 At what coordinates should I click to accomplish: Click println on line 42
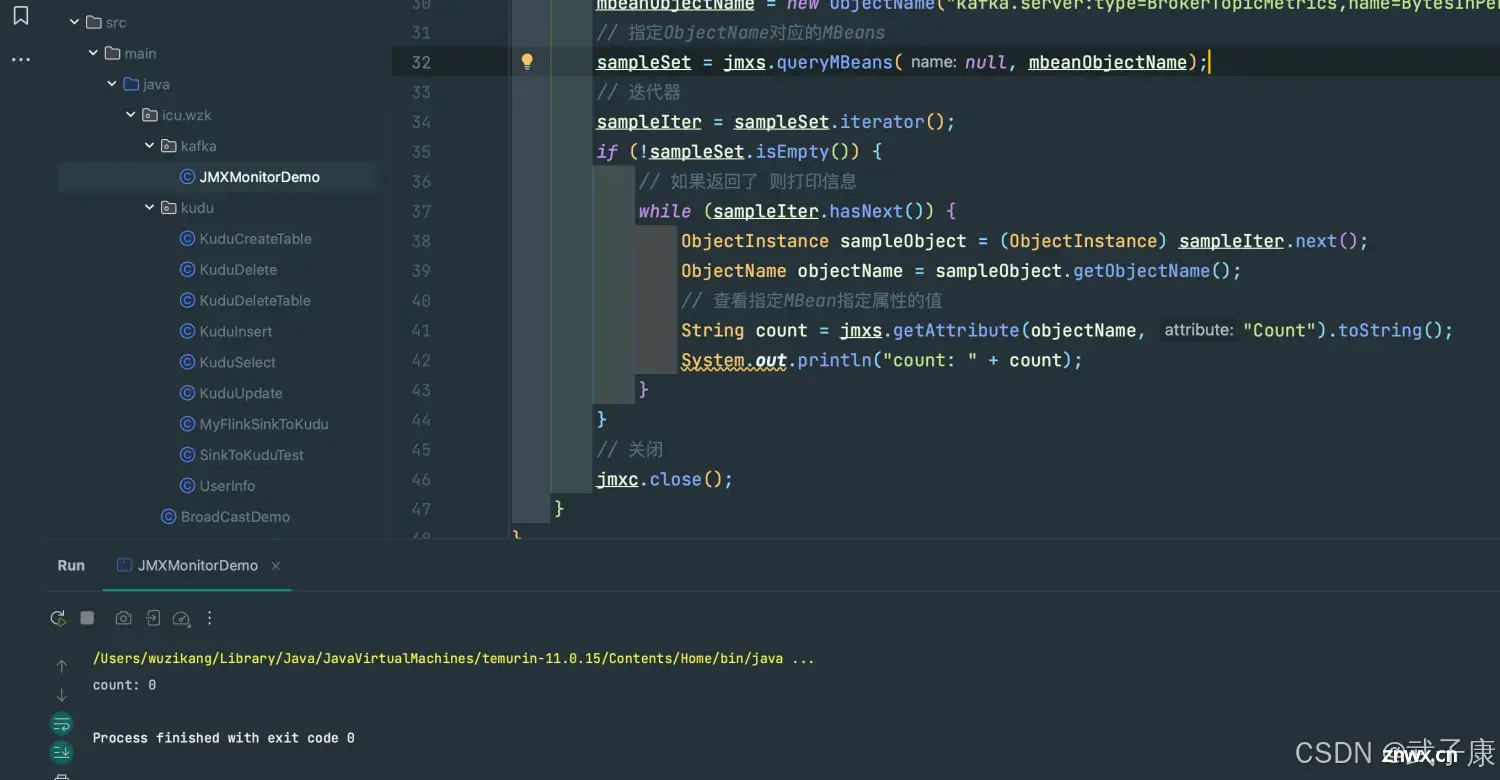[833, 360]
